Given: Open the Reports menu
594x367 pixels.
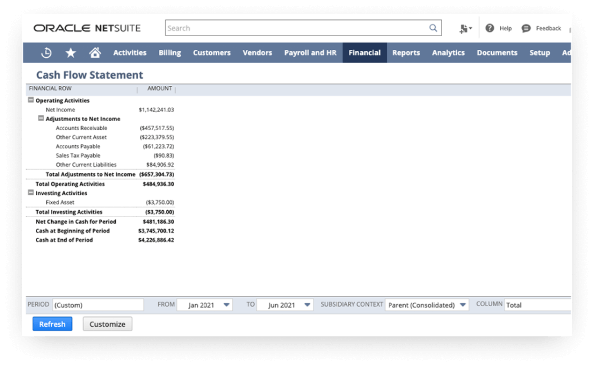Looking at the screenshot, I should (x=406, y=53).
